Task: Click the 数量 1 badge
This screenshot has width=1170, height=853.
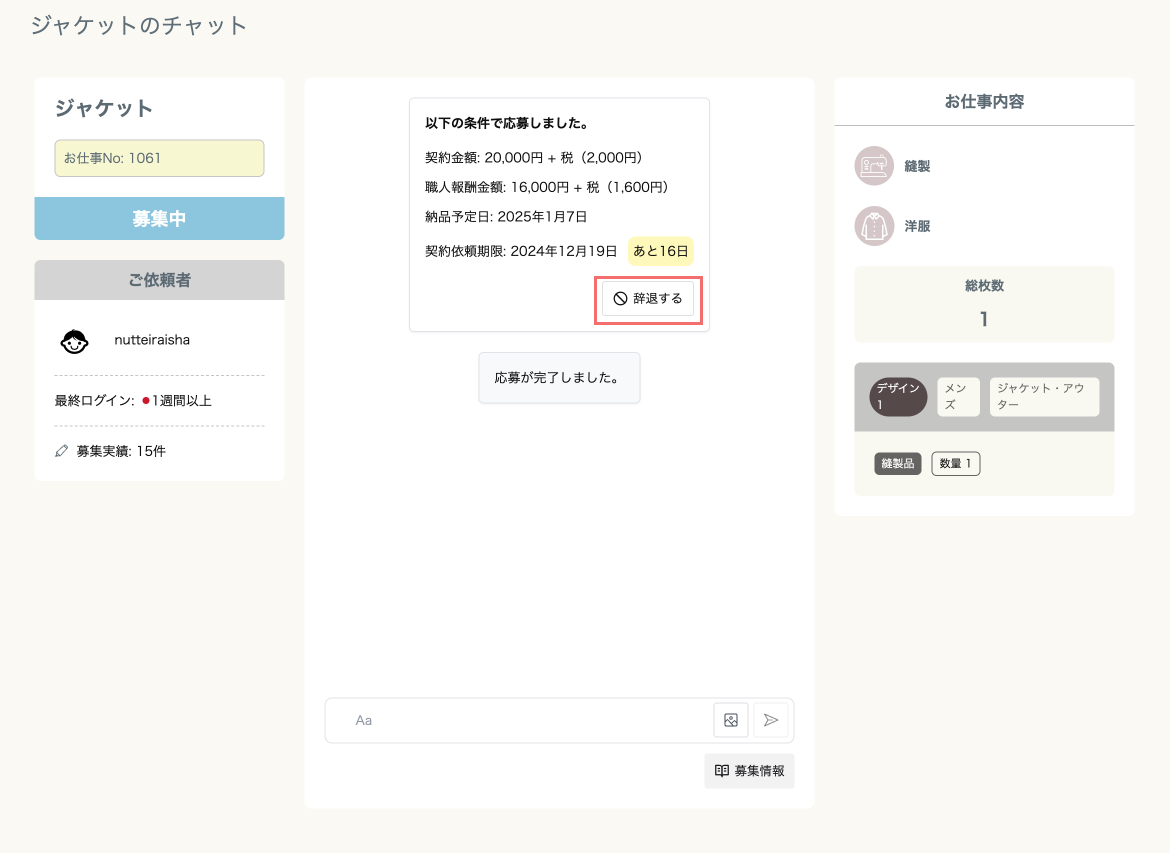Action: (x=956, y=463)
